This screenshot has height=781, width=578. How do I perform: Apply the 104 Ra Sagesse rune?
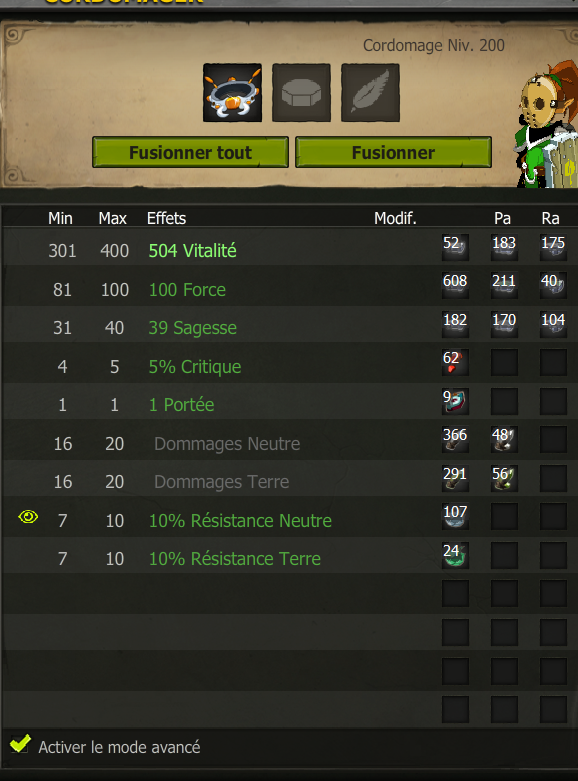553,324
